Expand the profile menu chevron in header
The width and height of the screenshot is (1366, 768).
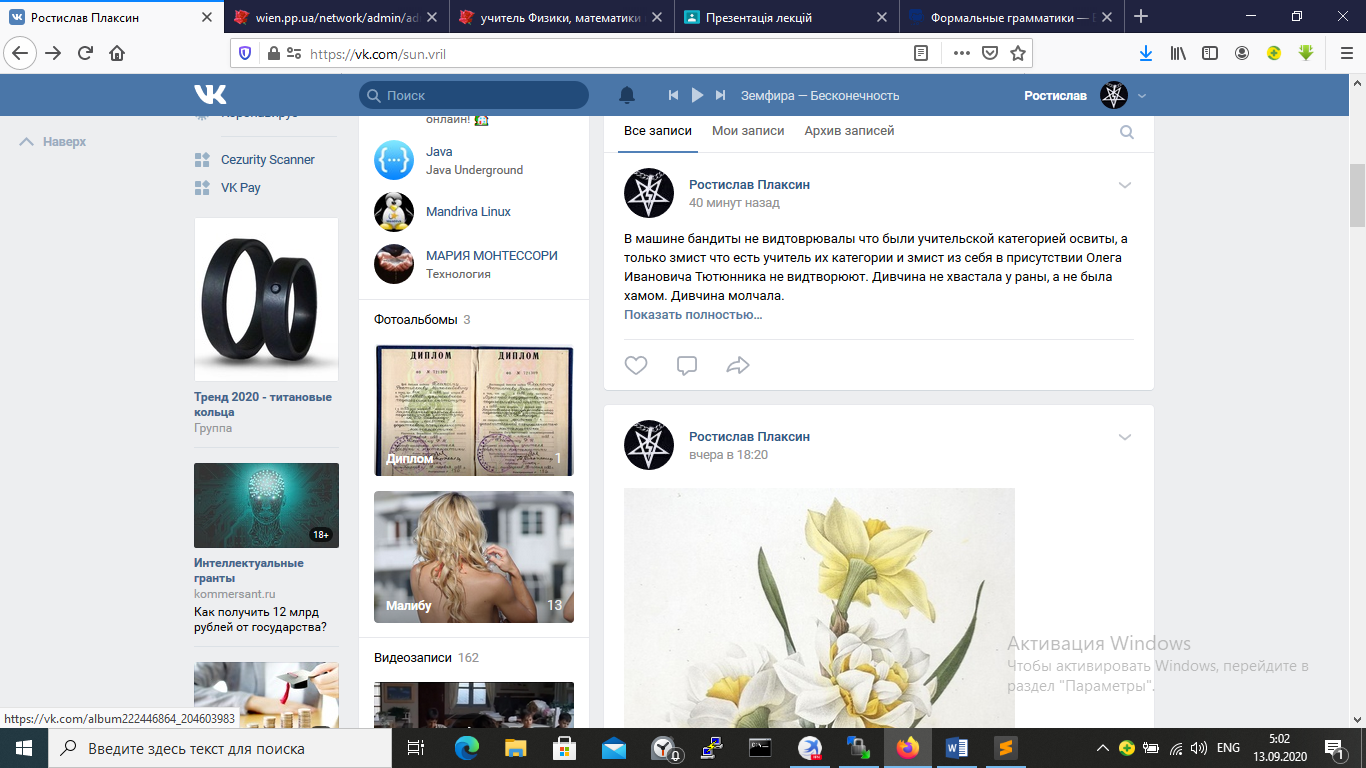coord(1142,96)
